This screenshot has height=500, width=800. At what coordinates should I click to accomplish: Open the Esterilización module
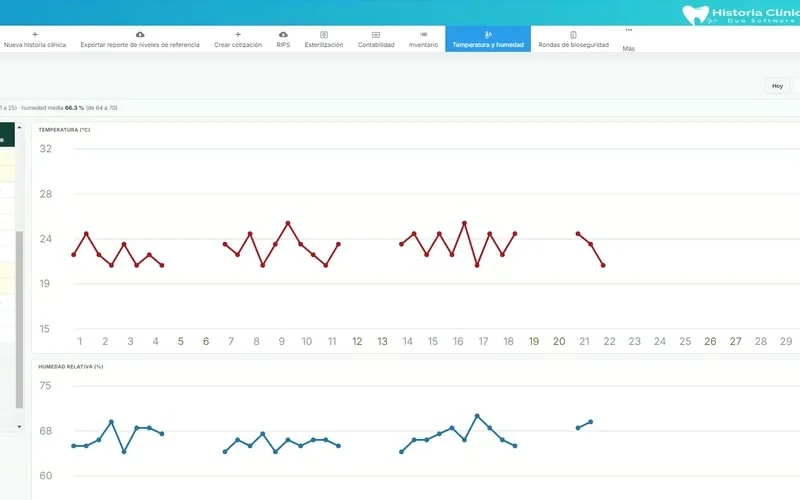point(324,39)
